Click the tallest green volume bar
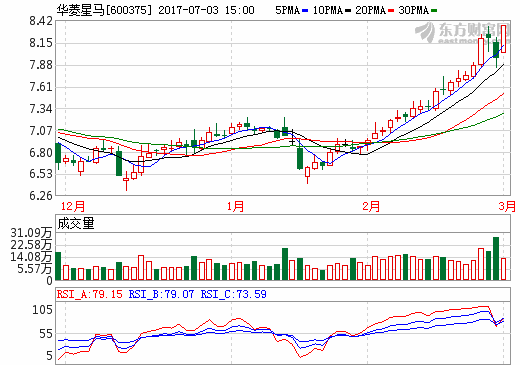The image size is (520, 365). pos(496,258)
